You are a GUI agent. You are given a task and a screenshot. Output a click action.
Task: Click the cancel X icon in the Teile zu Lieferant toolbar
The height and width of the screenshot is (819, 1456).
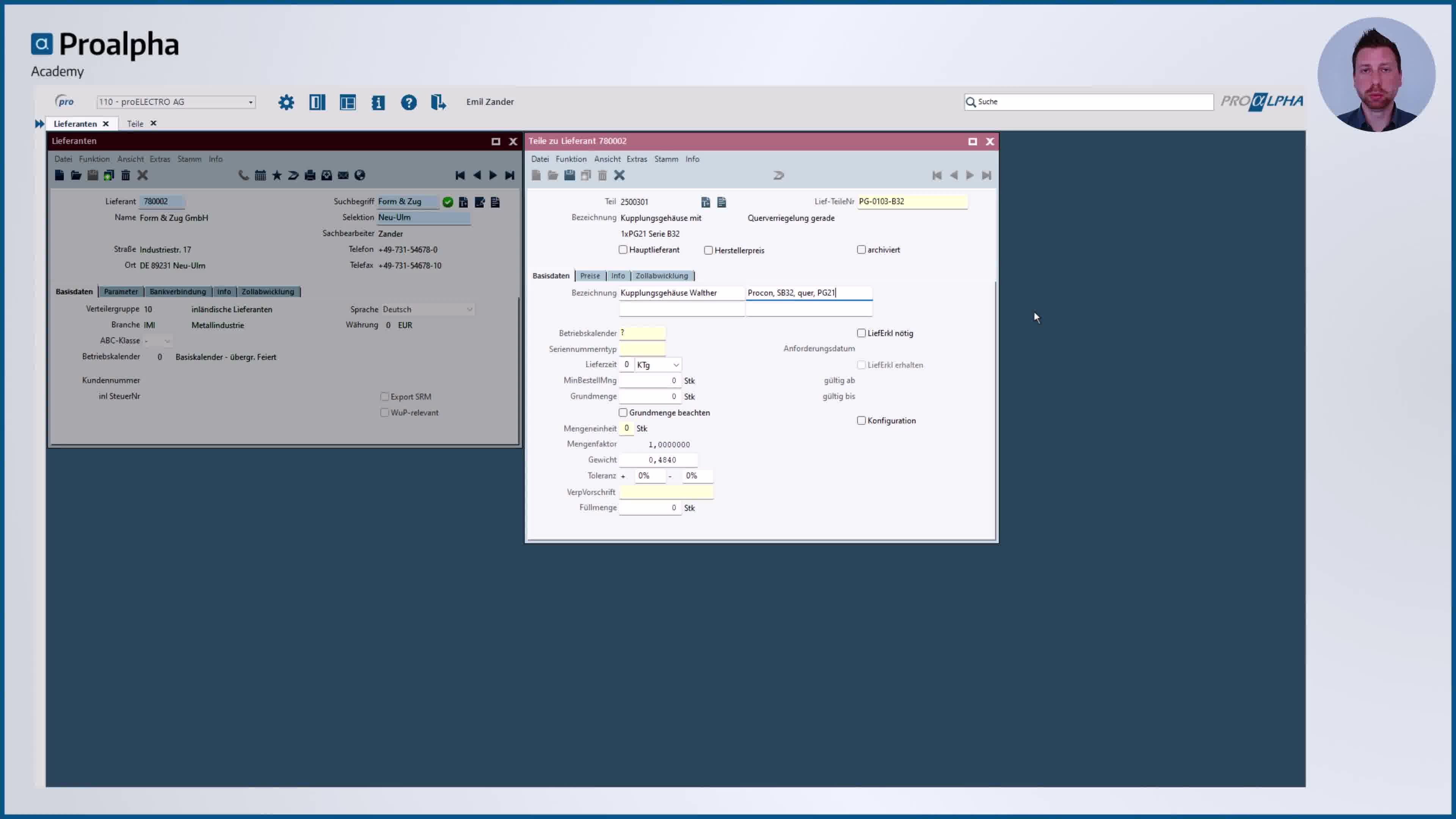pyautogui.click(x=620, y=175)
